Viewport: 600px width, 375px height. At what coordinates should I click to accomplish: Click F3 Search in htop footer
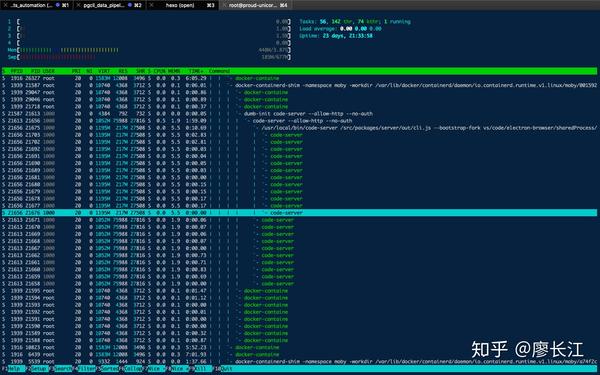pos(60,369)
